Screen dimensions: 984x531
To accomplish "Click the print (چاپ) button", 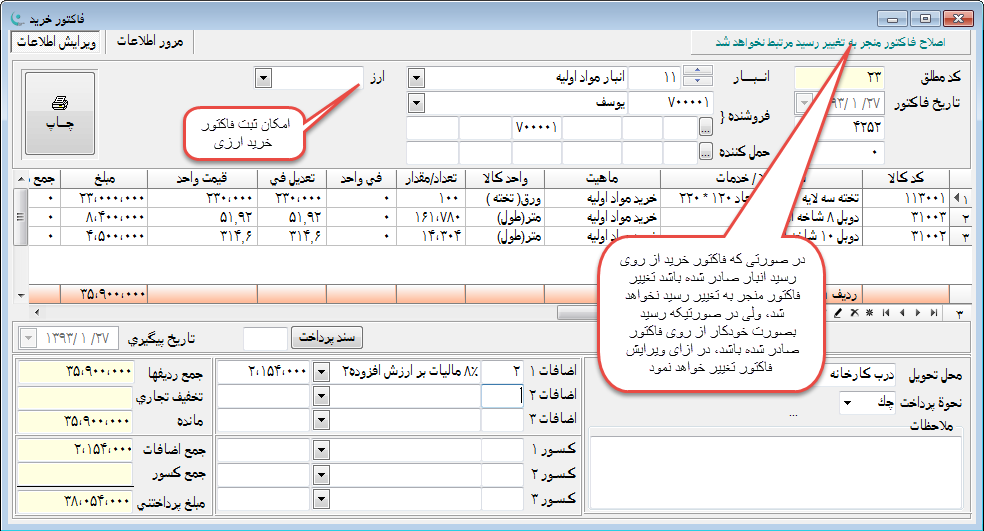I will click(59, 112).
